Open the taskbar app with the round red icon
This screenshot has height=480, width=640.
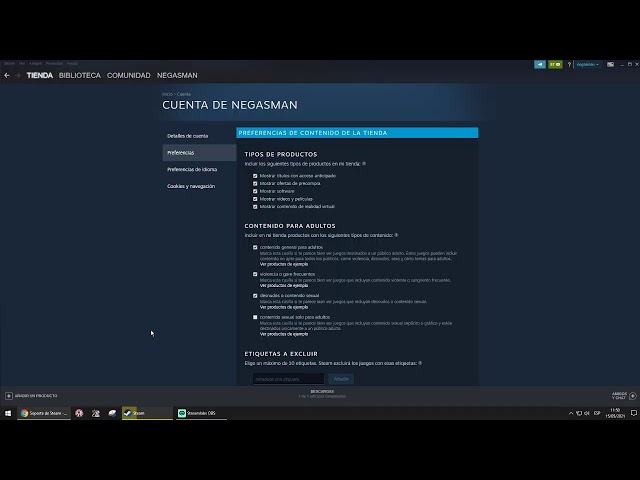click(79, 413)
